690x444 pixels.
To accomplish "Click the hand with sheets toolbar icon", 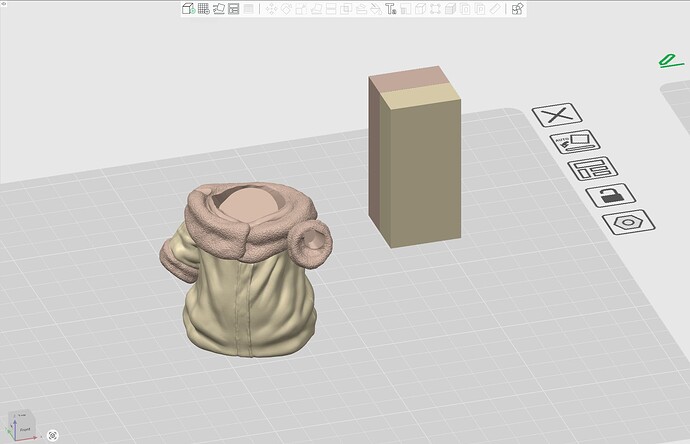I will [x=219, y=8].
